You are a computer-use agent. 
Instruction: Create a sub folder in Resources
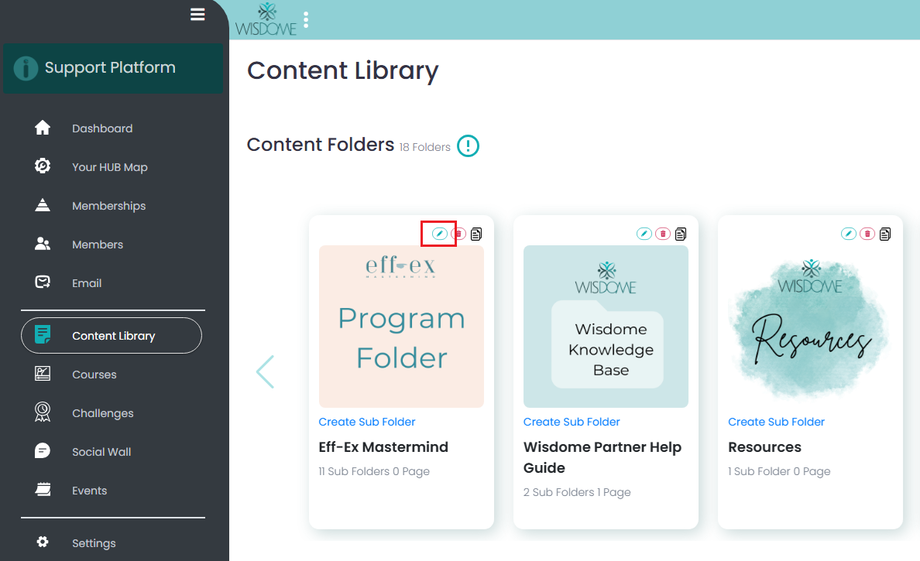click(776, 422)
